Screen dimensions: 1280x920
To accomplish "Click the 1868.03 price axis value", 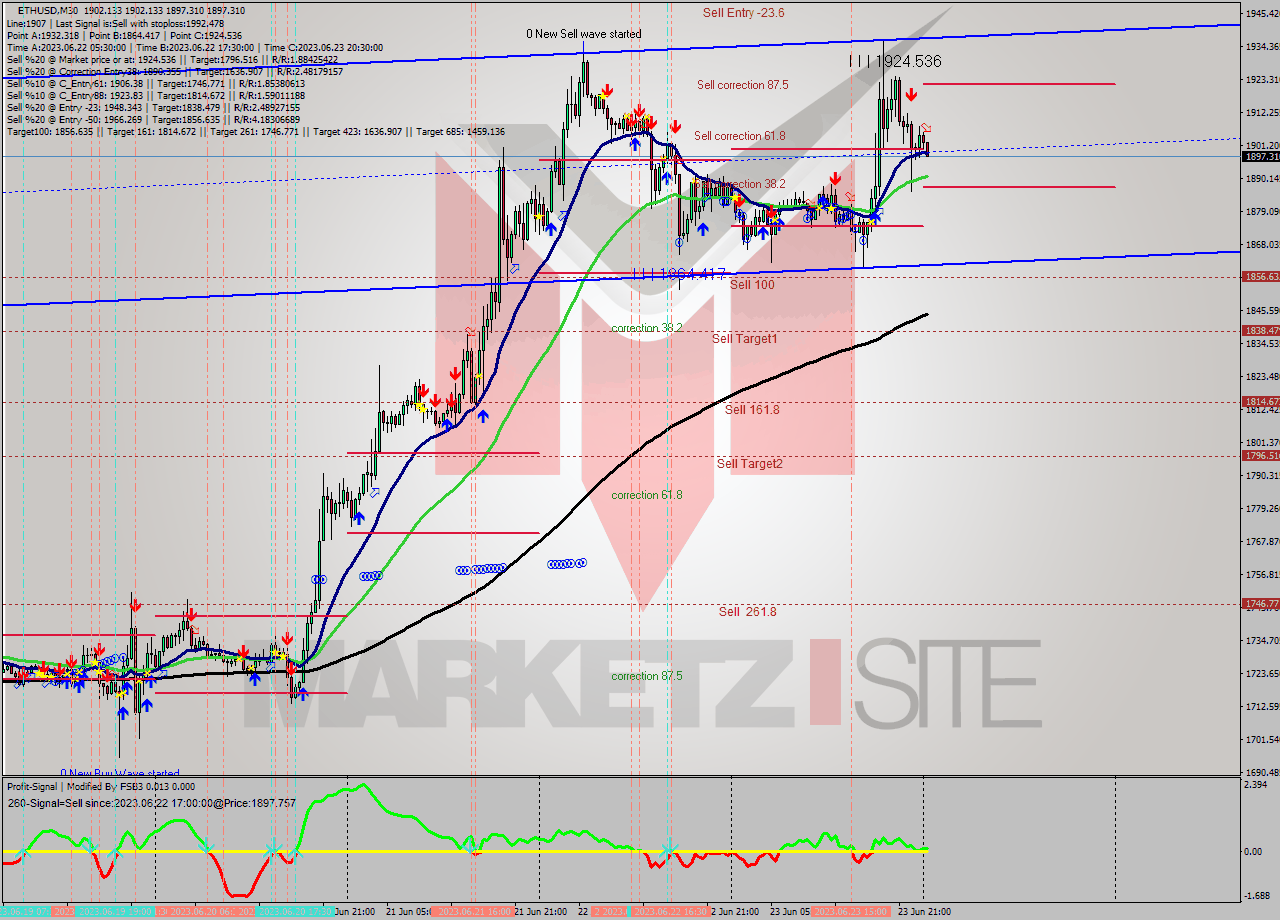I will coord(1262,245).
